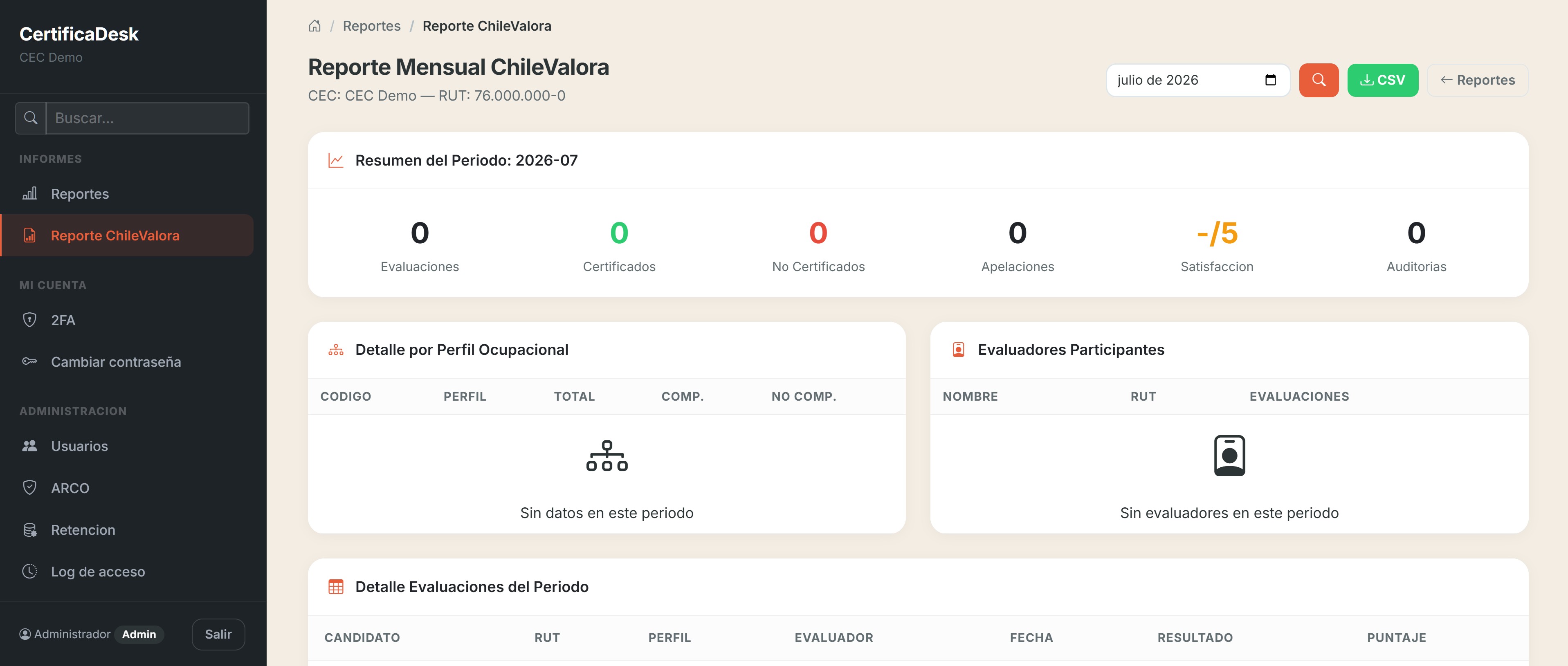Open the Usuarios administration page
The width and height of the screenshot is (1568, 666).
[127, 446]
